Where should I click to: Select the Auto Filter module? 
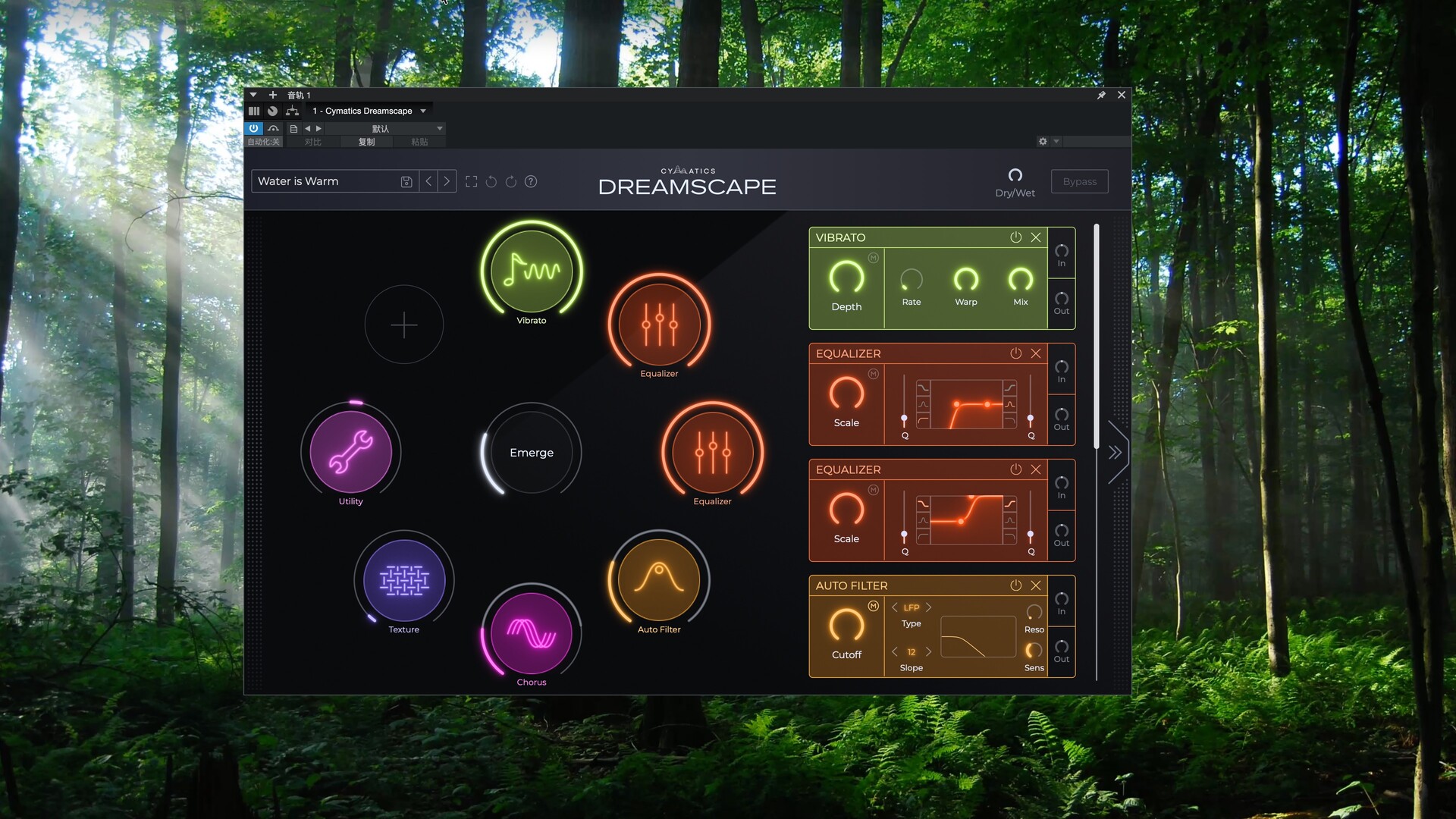(x=658, y=580)
